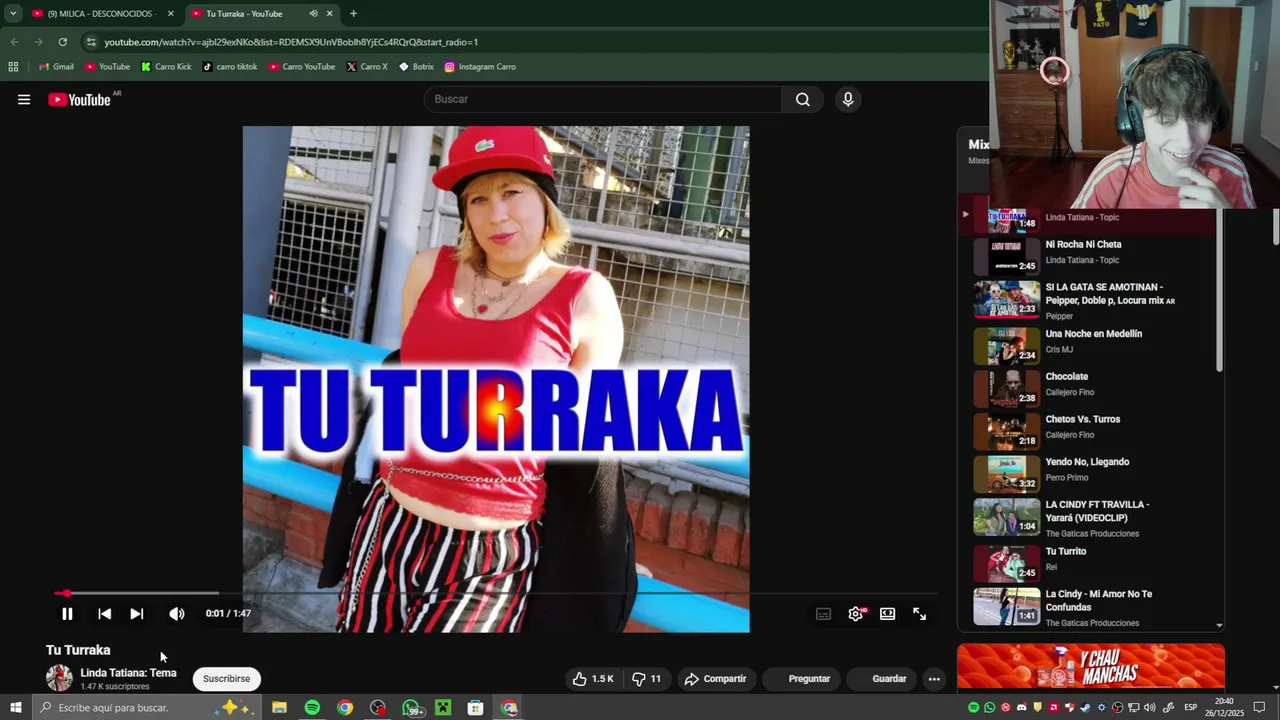
Task: Pause the video
Action: click(67, 614)
